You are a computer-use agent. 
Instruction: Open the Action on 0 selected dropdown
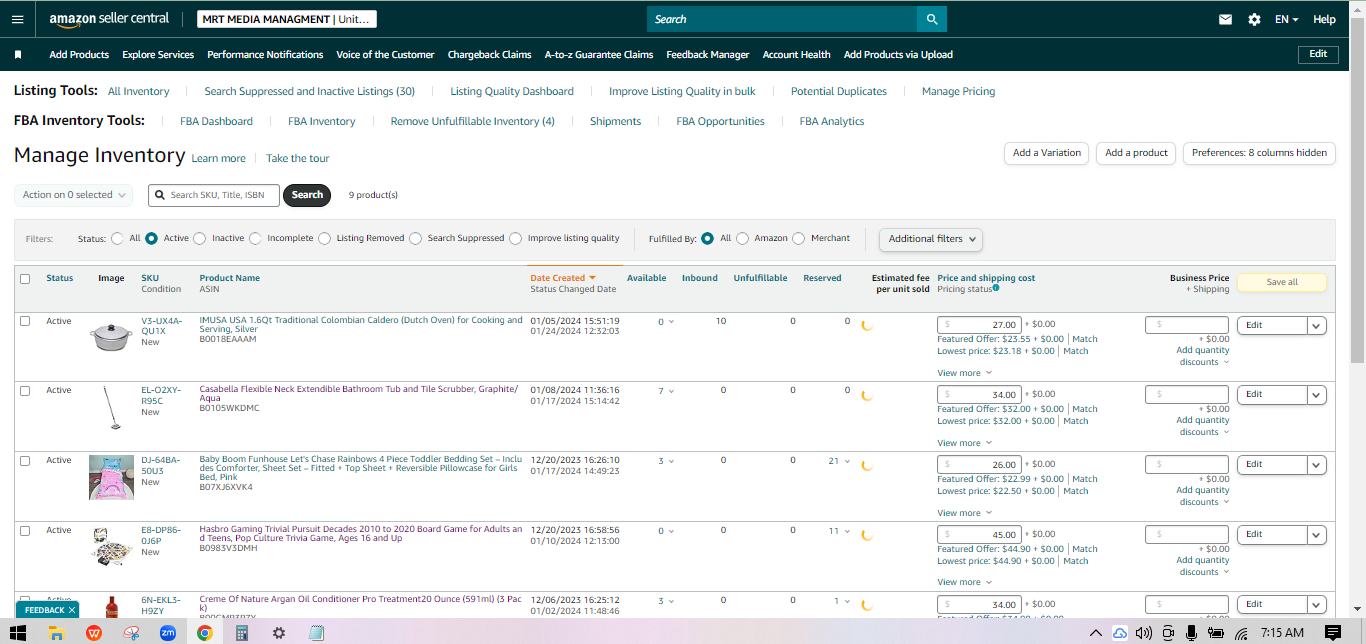(74, 195)
